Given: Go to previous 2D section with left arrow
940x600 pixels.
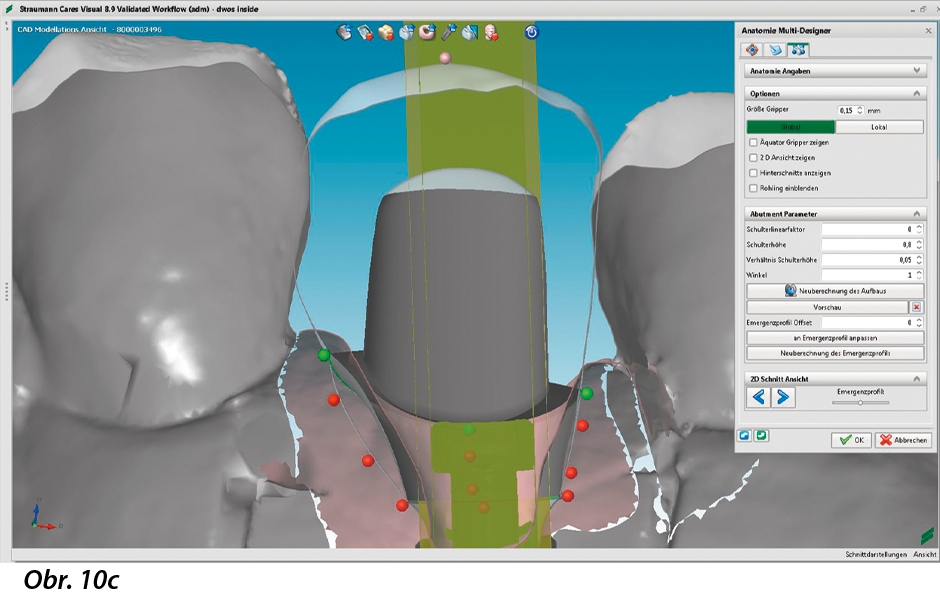Looking at the screenshot, I should point(759,398).
